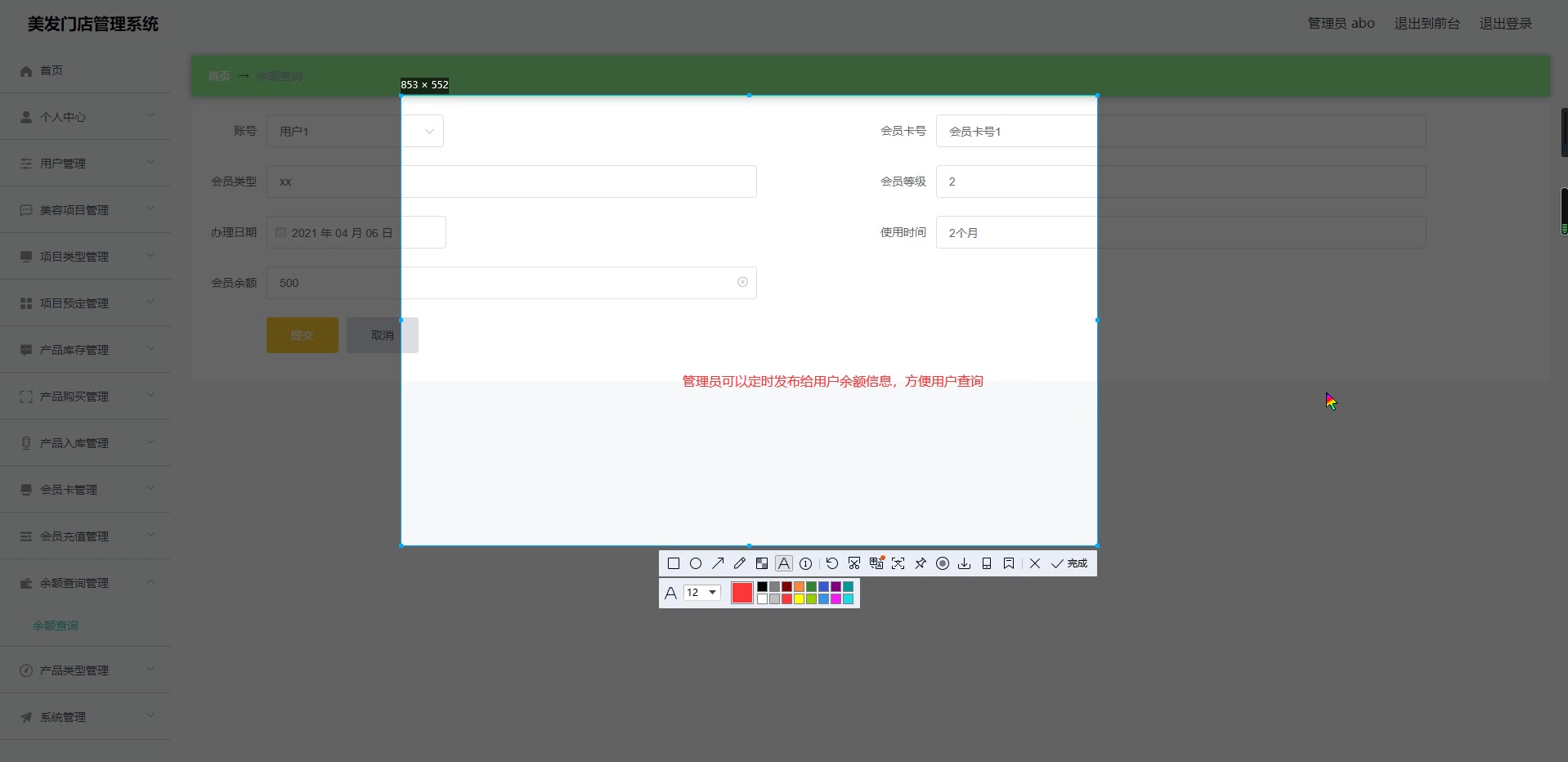Click the 使用时间 input field
The image size is (1568, 762).
(1181, 232)
